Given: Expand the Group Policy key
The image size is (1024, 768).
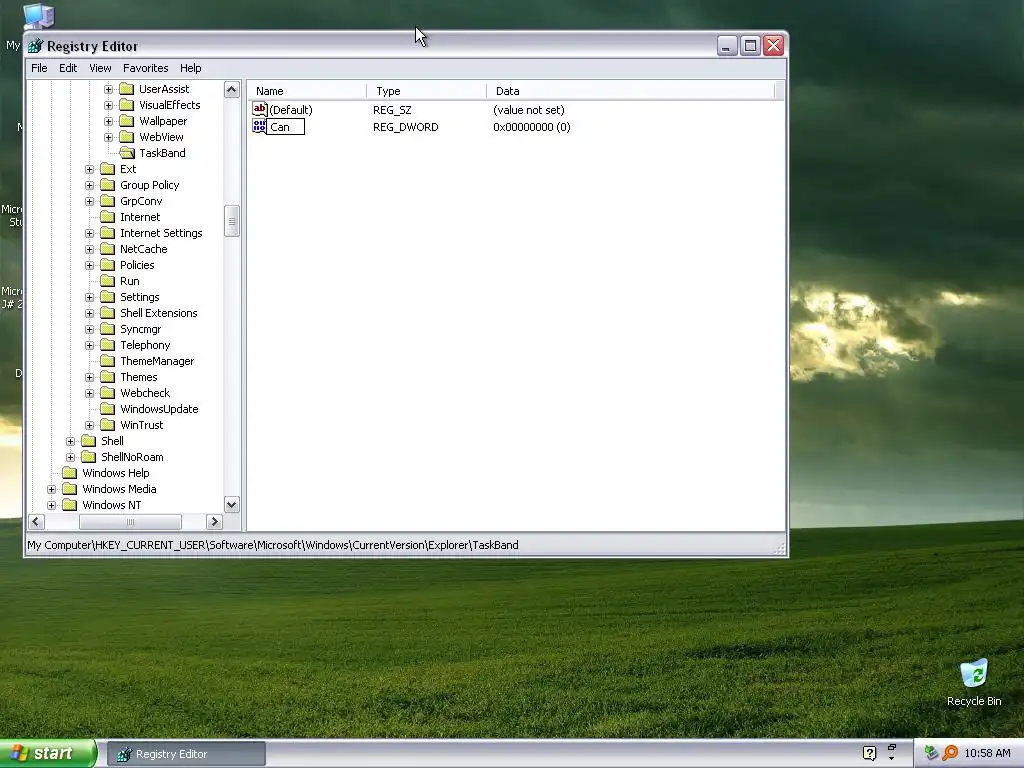Looking at the screenshot, I should point(89,185).
